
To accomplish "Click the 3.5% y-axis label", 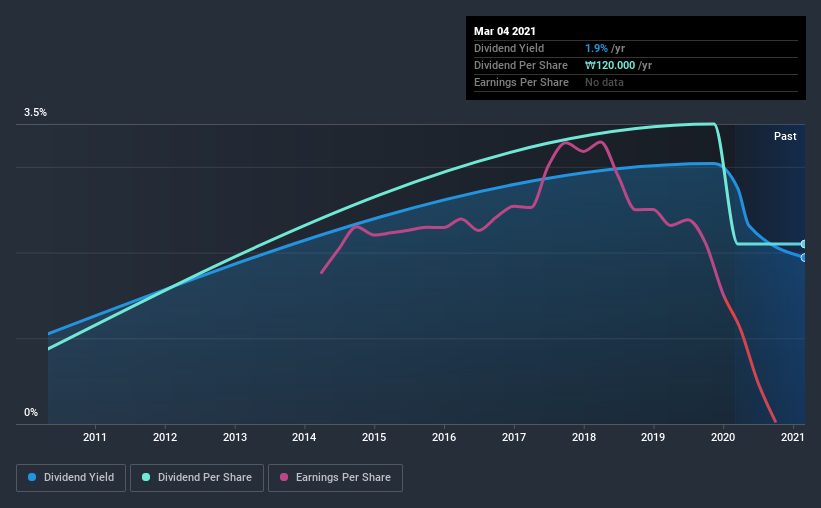I will (x=35, y=112).
